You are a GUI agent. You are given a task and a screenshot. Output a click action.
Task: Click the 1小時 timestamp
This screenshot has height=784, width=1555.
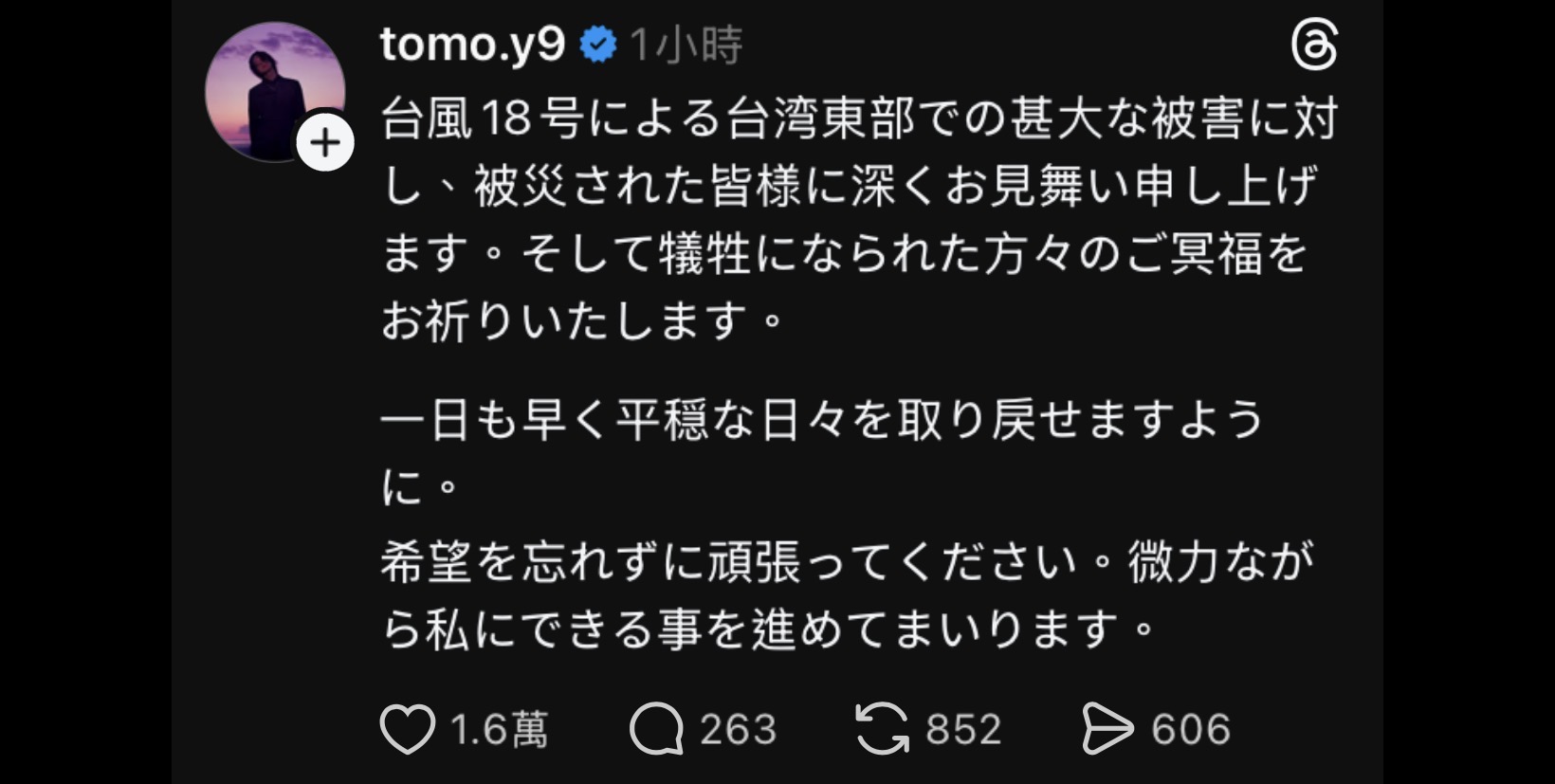pyautogui.click(x=686, y=45)
